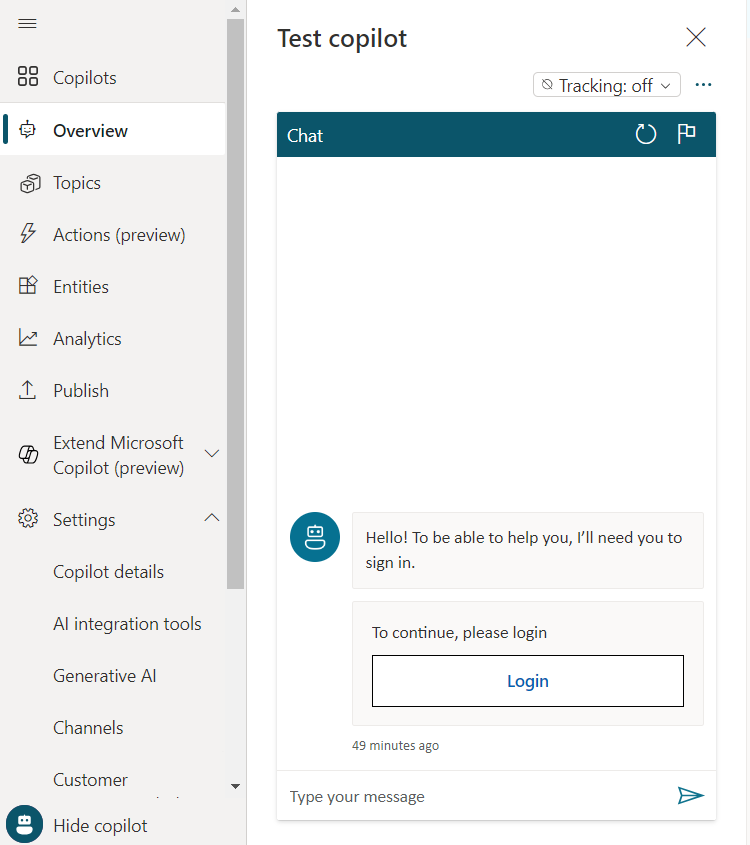Image resolution: width=750 pixels, height=845 pixels.
Task: Open more options ellipsis menu
Action: (703, 85)
